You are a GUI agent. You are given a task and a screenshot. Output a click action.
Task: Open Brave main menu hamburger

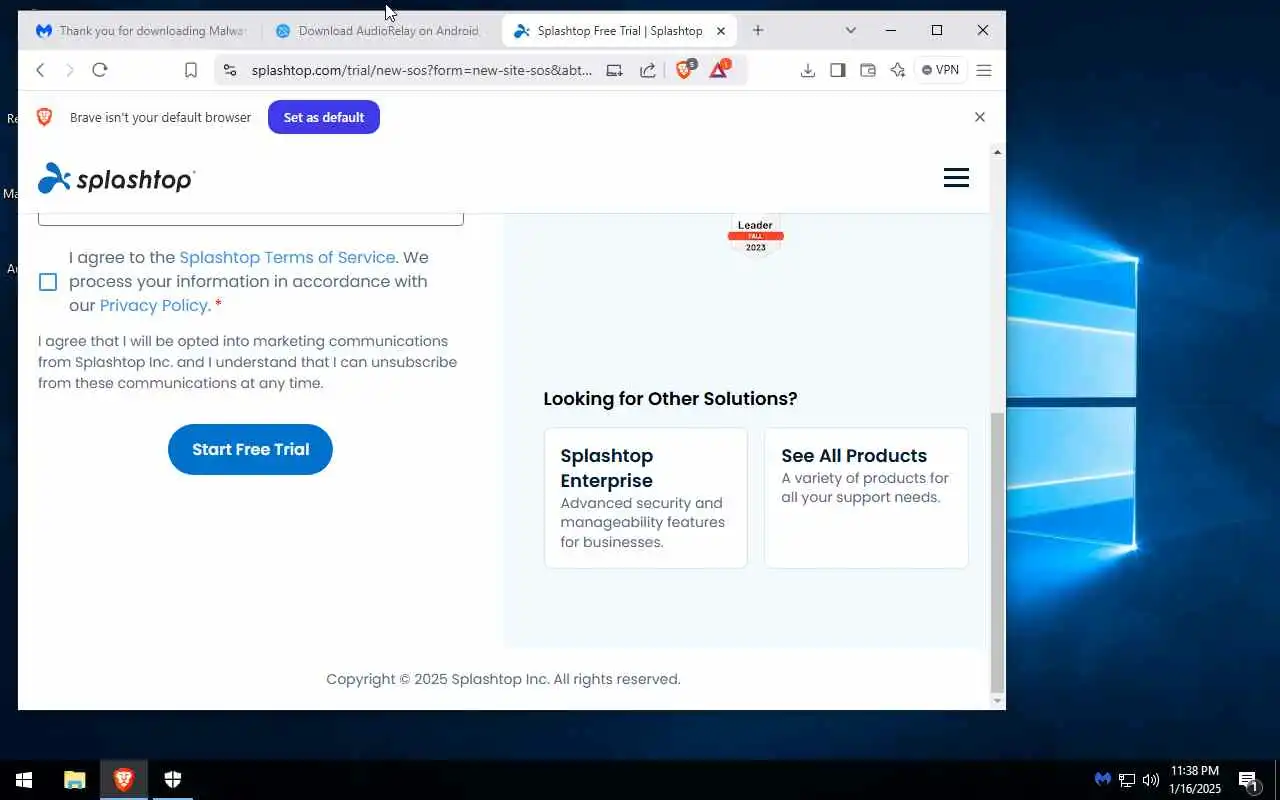984,70
